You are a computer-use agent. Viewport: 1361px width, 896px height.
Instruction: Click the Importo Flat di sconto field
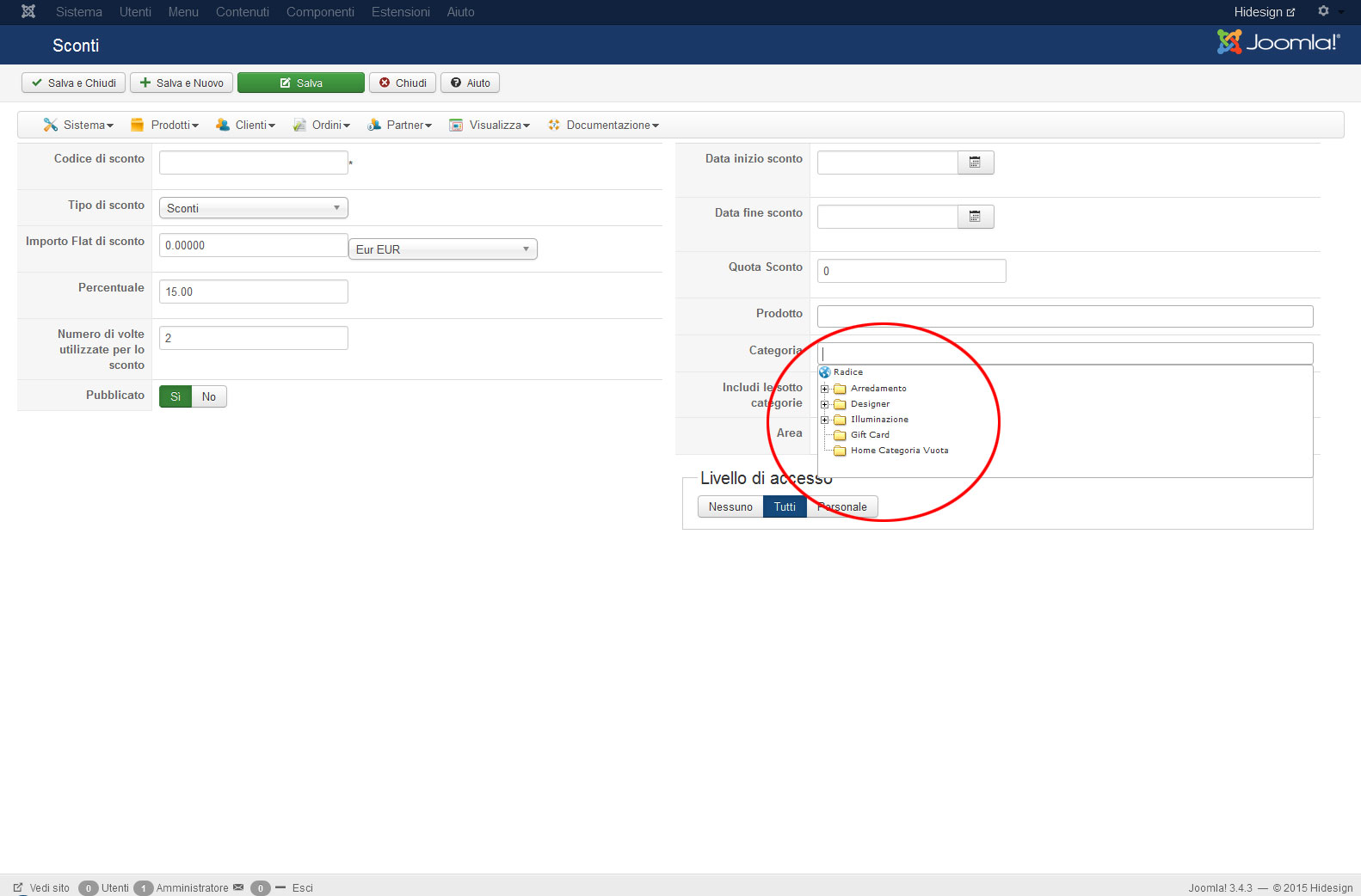[254, 245]
